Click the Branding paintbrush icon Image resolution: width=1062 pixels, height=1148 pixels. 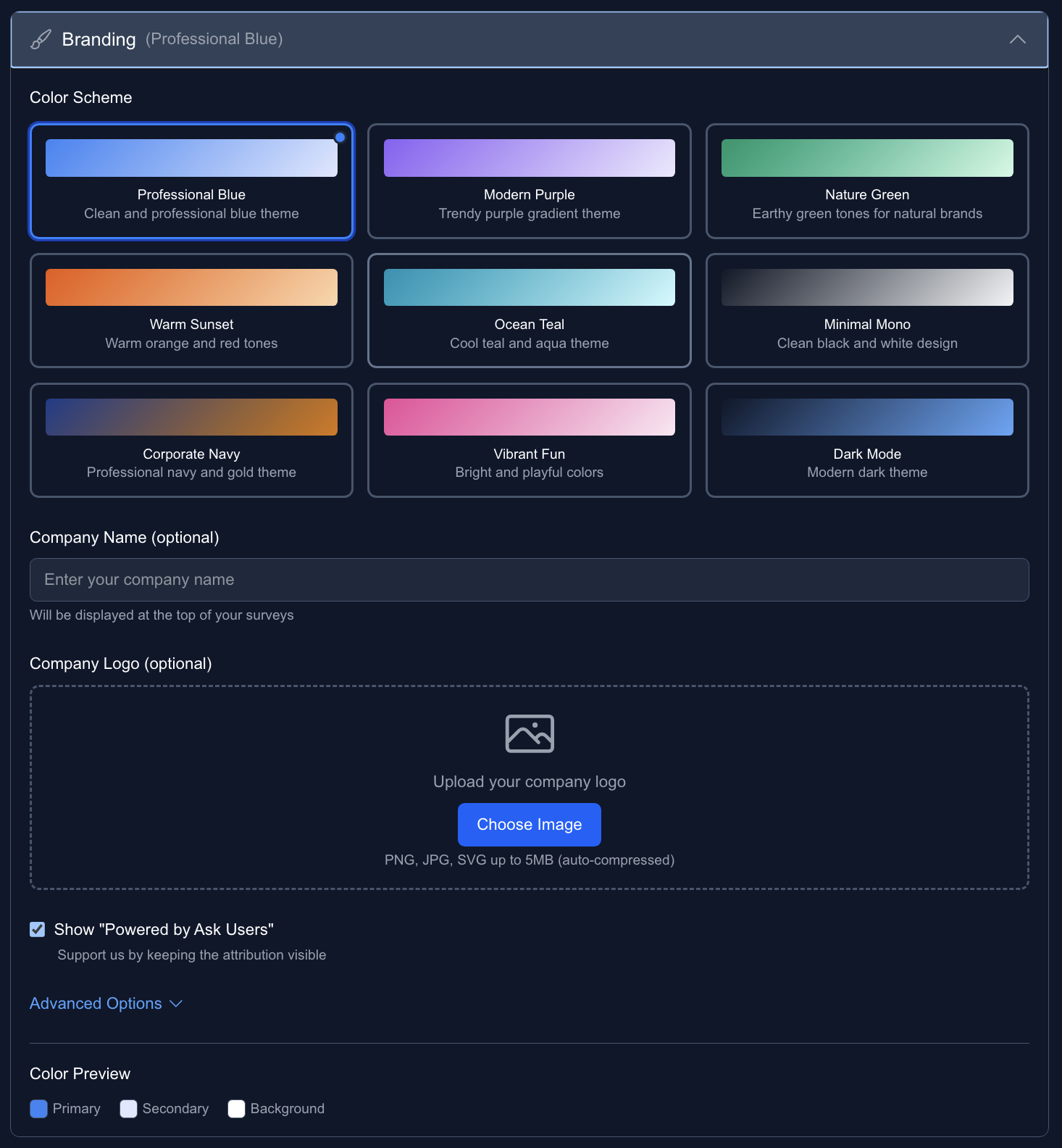pos(41,39)
